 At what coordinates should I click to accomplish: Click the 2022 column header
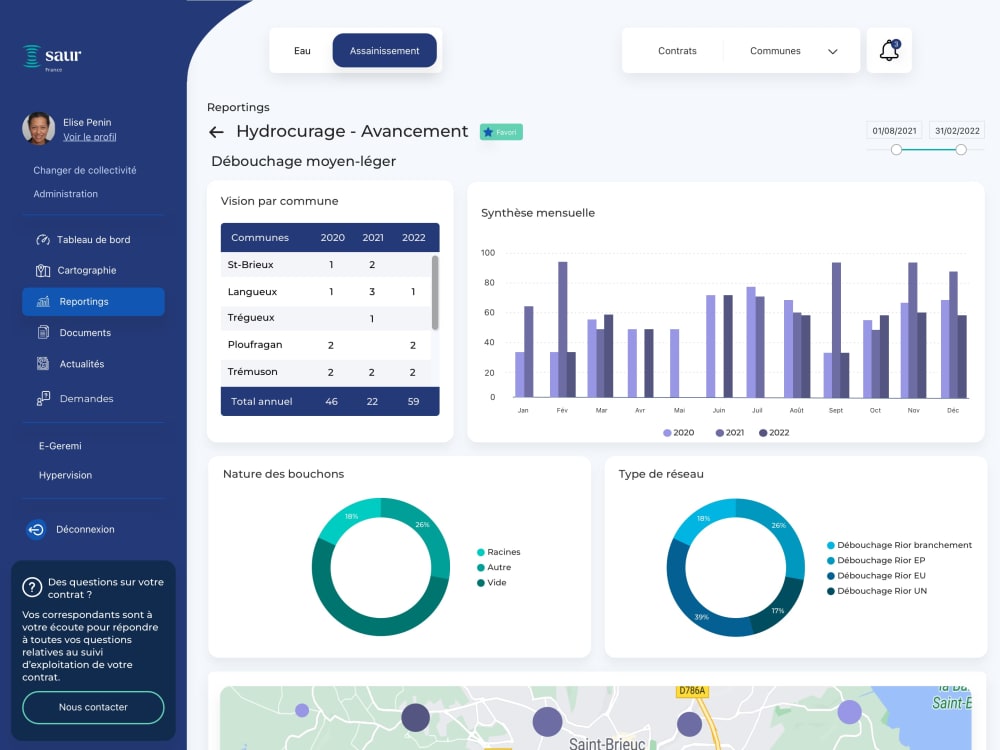click(x=413, y=237)
